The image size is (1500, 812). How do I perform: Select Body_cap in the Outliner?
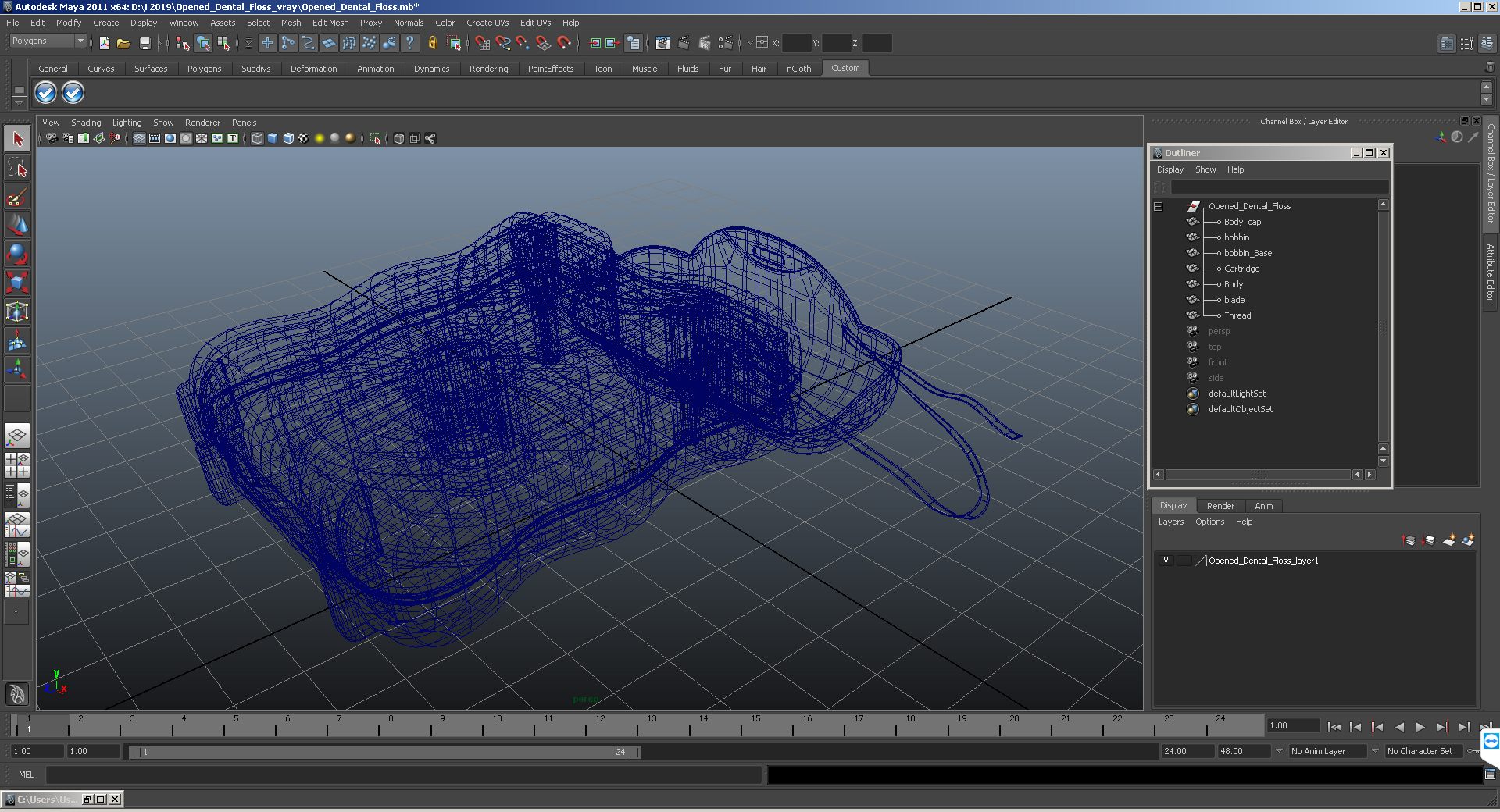[1242, 222]
